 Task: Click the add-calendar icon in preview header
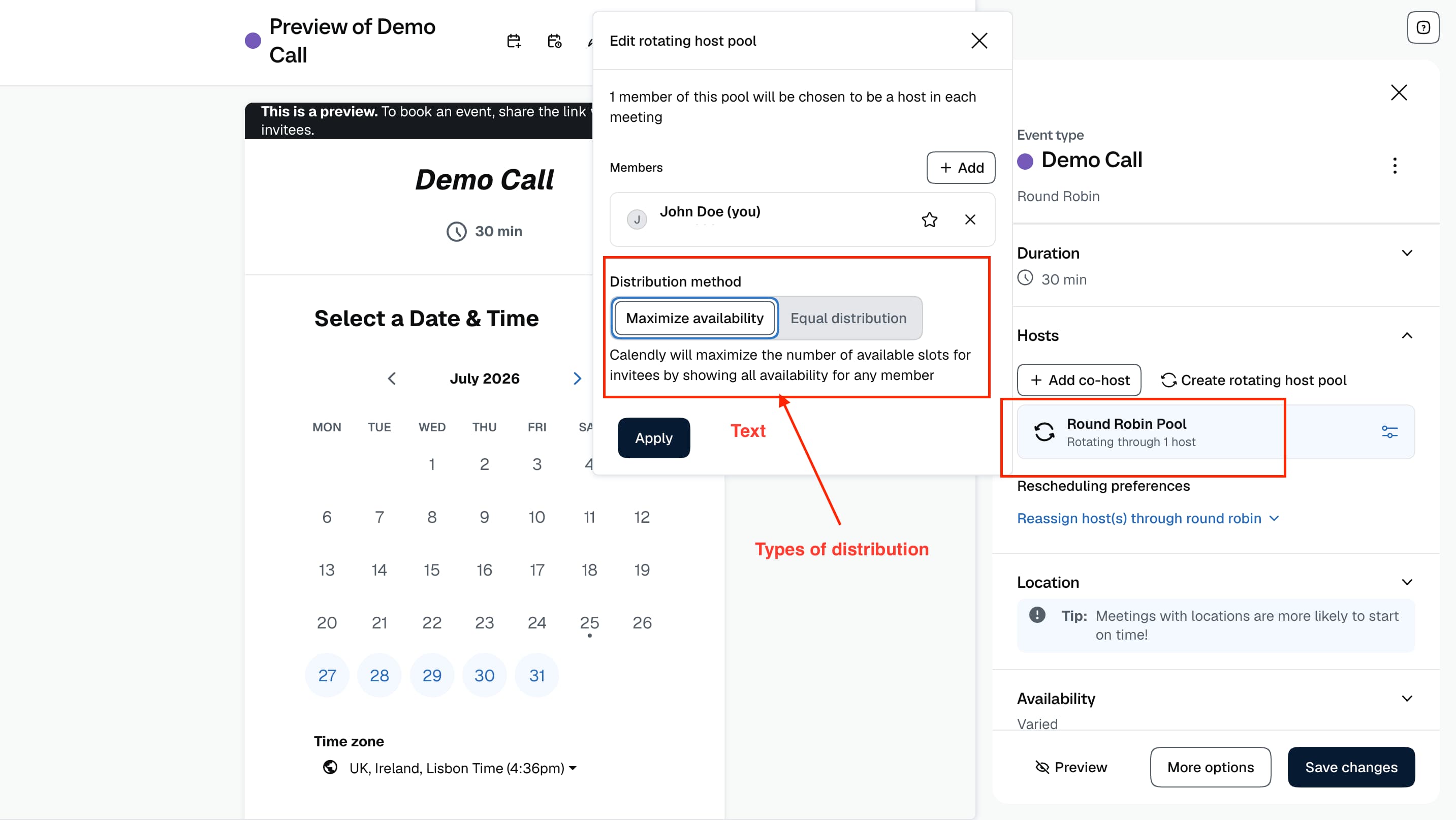[x=513, y=41]
